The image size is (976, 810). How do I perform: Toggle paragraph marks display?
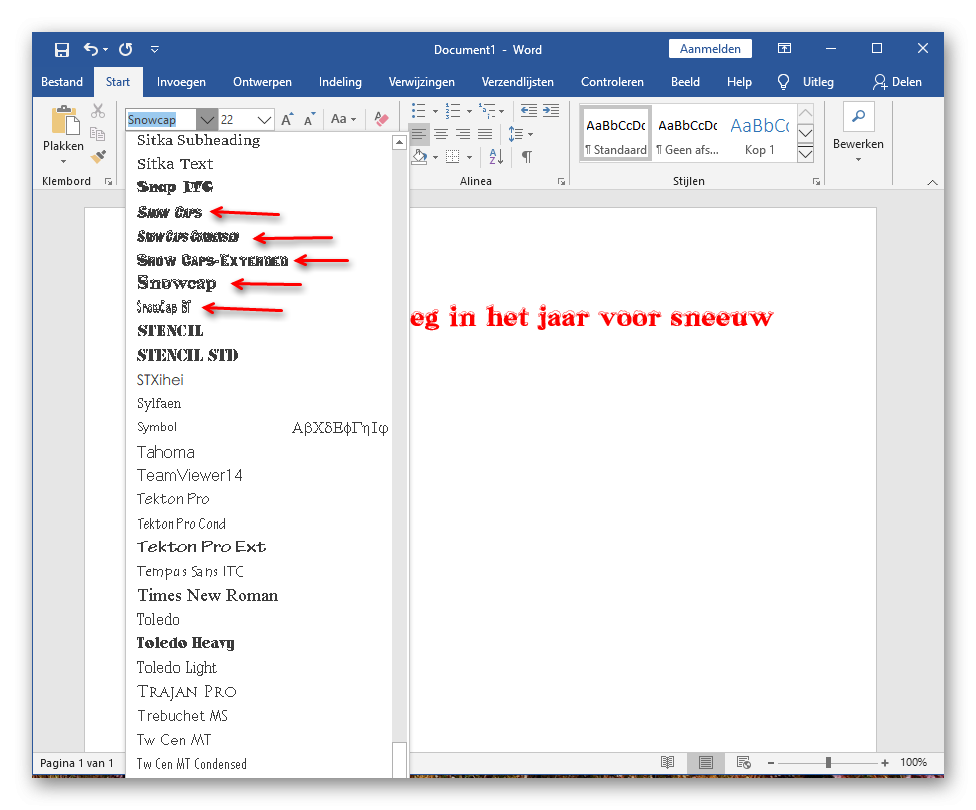(527, 156)
